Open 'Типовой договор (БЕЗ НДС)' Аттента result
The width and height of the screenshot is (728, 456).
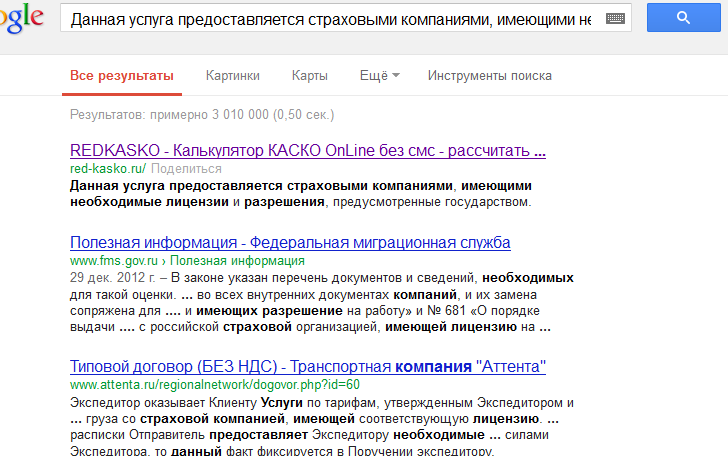(x=307, y=366)
